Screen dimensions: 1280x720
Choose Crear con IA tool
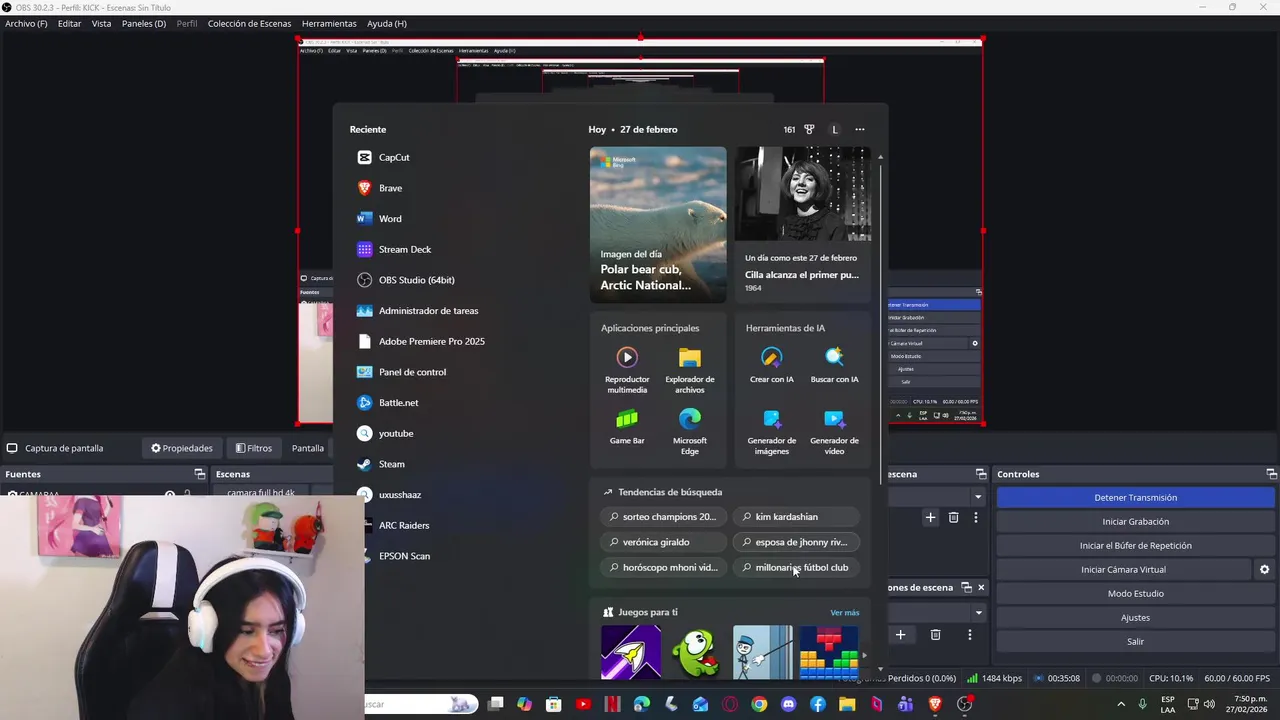(x=771, y=365)
